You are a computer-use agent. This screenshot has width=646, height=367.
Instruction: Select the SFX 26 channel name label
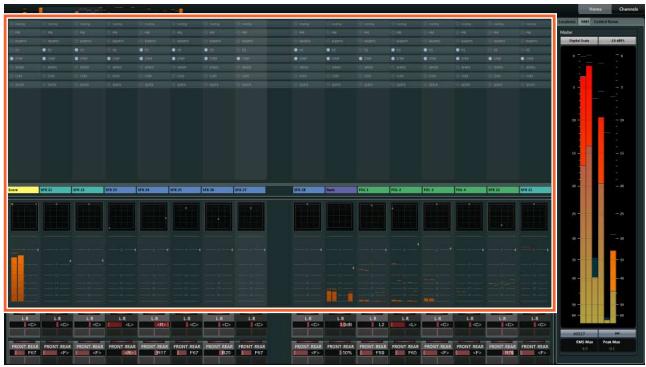217,190
